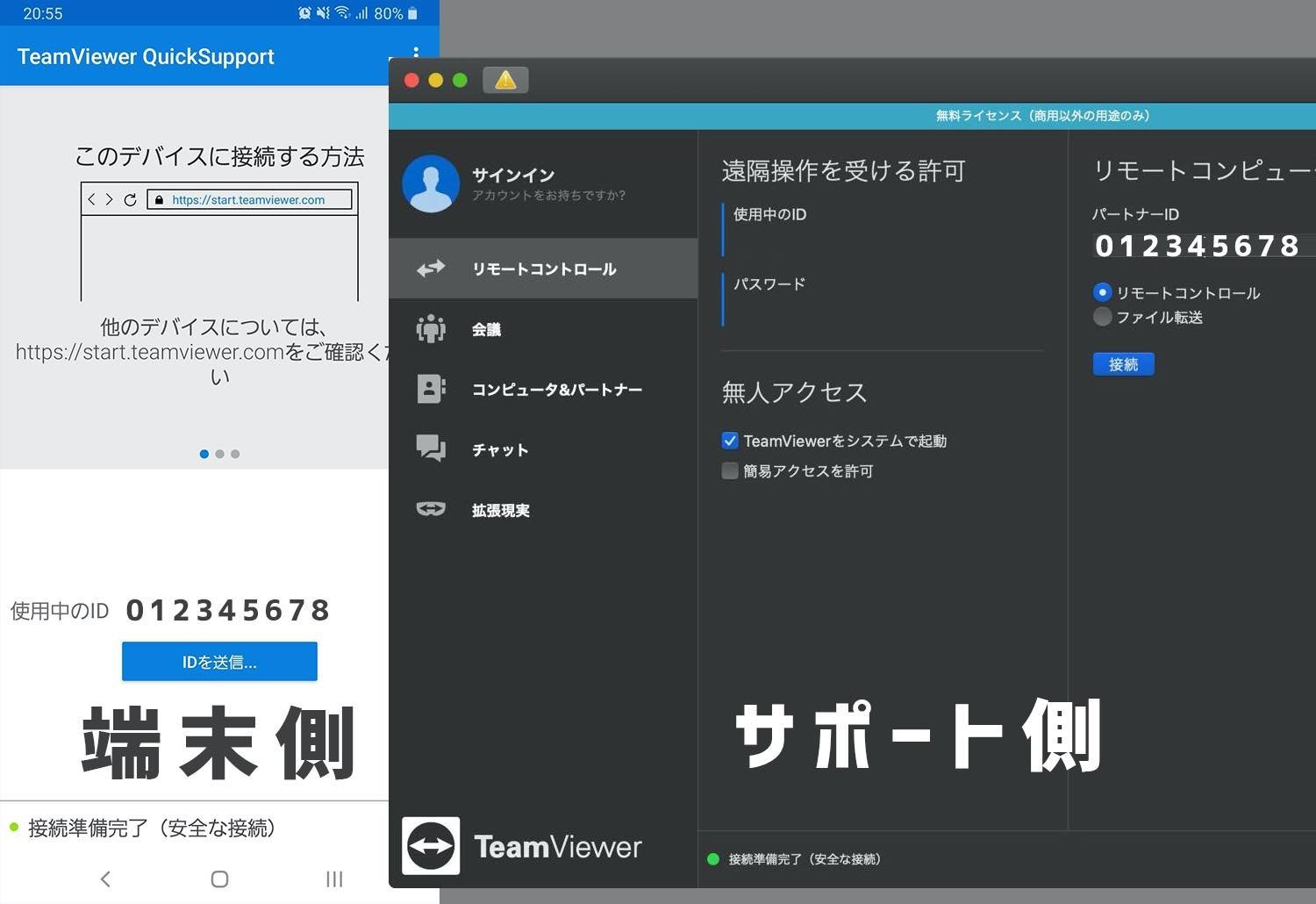1316x904 pixels.
Task: Tap the Android recent apps icon
Action: click(x=334, y=879)
